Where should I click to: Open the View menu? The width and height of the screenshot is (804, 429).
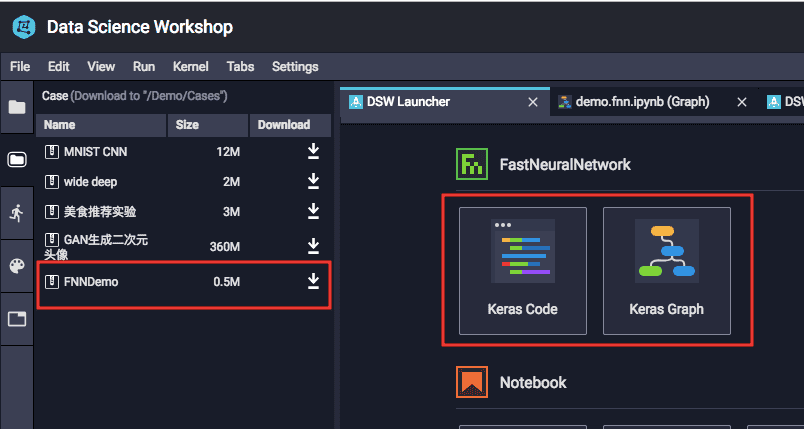pyautogui.click(x=101, y=67)
